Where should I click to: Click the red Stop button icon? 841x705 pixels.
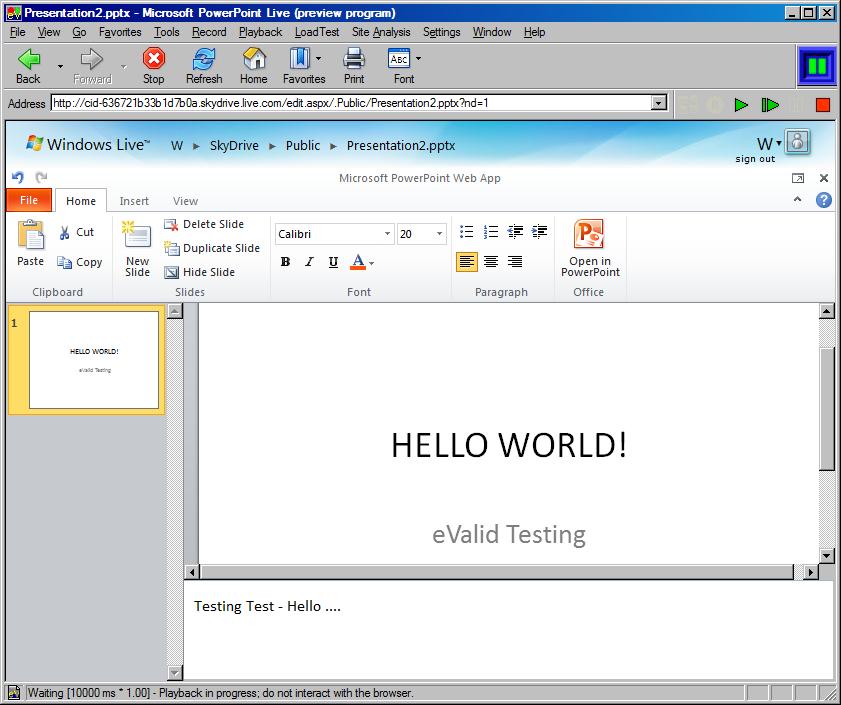point(154,58)
